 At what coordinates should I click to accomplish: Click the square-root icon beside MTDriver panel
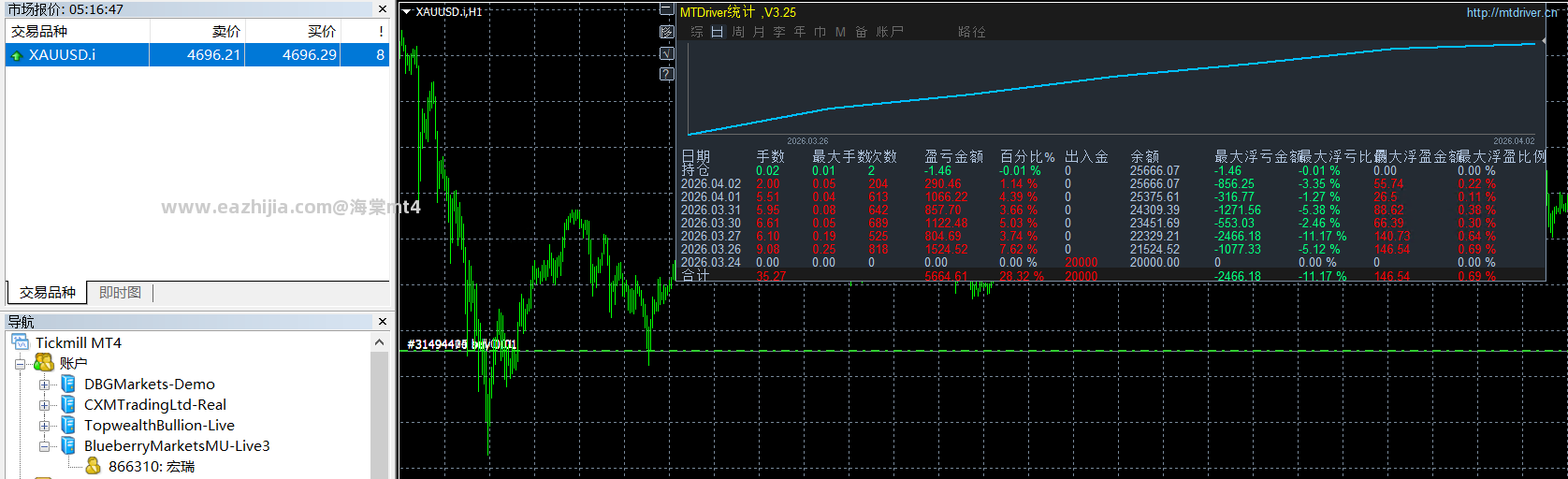(x=666, y=53)
